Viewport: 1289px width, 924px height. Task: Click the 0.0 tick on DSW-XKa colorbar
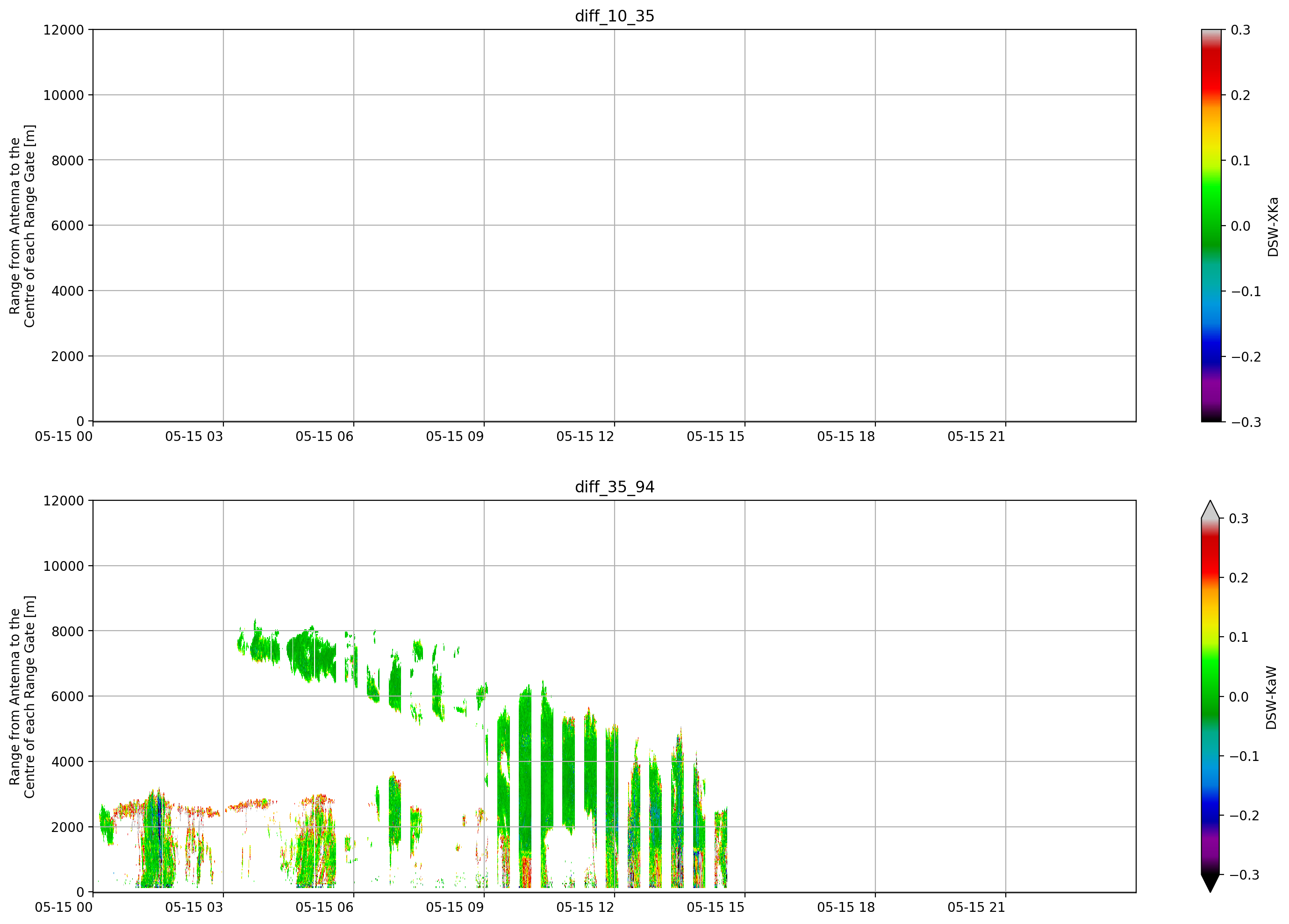pyautogui.click(x=1241, y=226)
